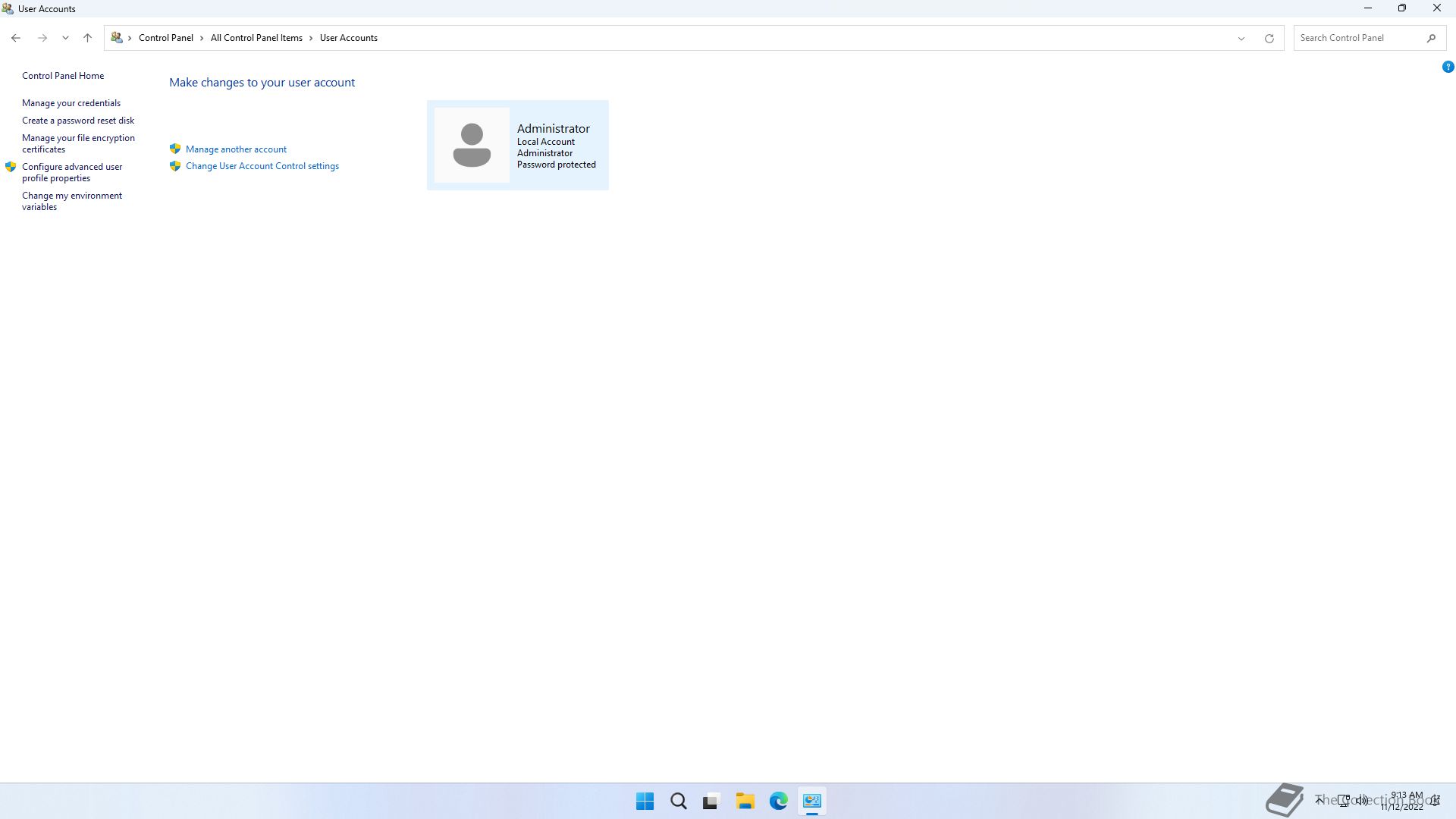Refresh the User Accounts page

pyautogui.click(x=1269, y=38)
